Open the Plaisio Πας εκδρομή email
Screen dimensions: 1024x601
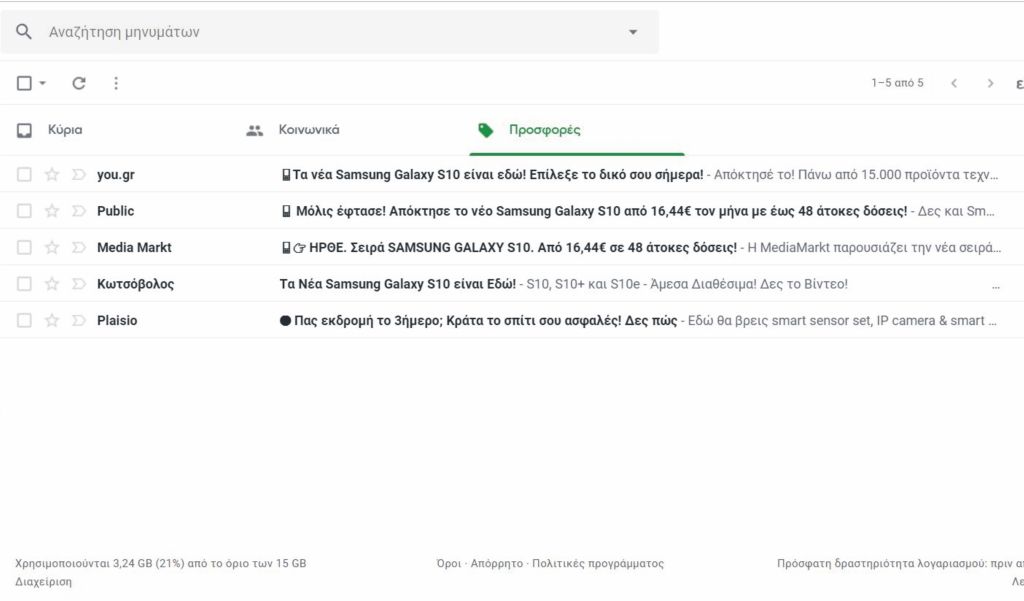point(512,321)
